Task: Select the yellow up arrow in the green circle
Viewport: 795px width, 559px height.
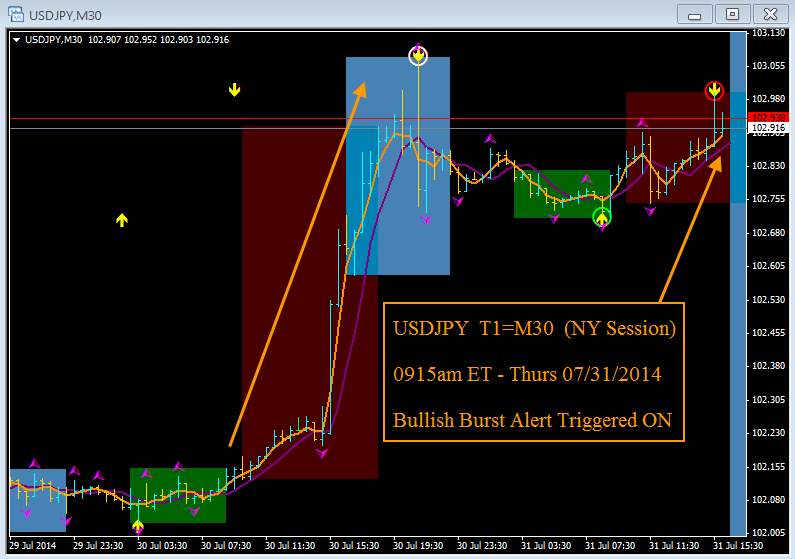Action: point(602,218)
